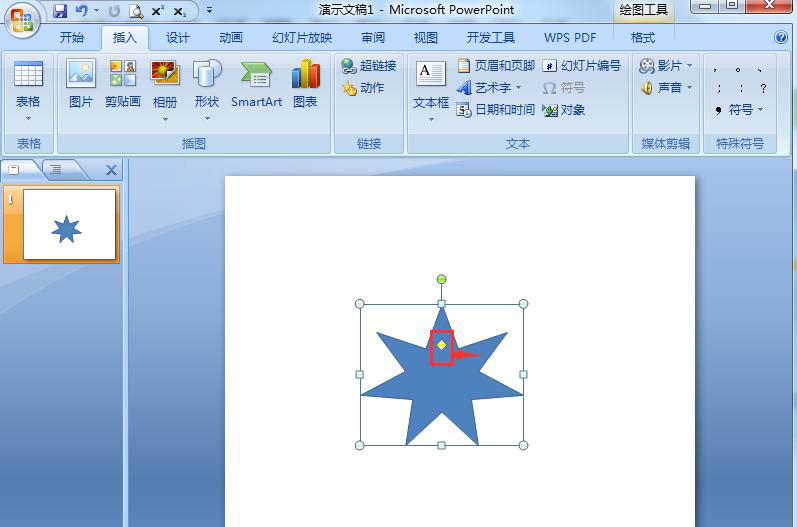Insert a chart (图表)
This screenshot has width=797, height=527.
pyautogui.click(x=305, y=84)
